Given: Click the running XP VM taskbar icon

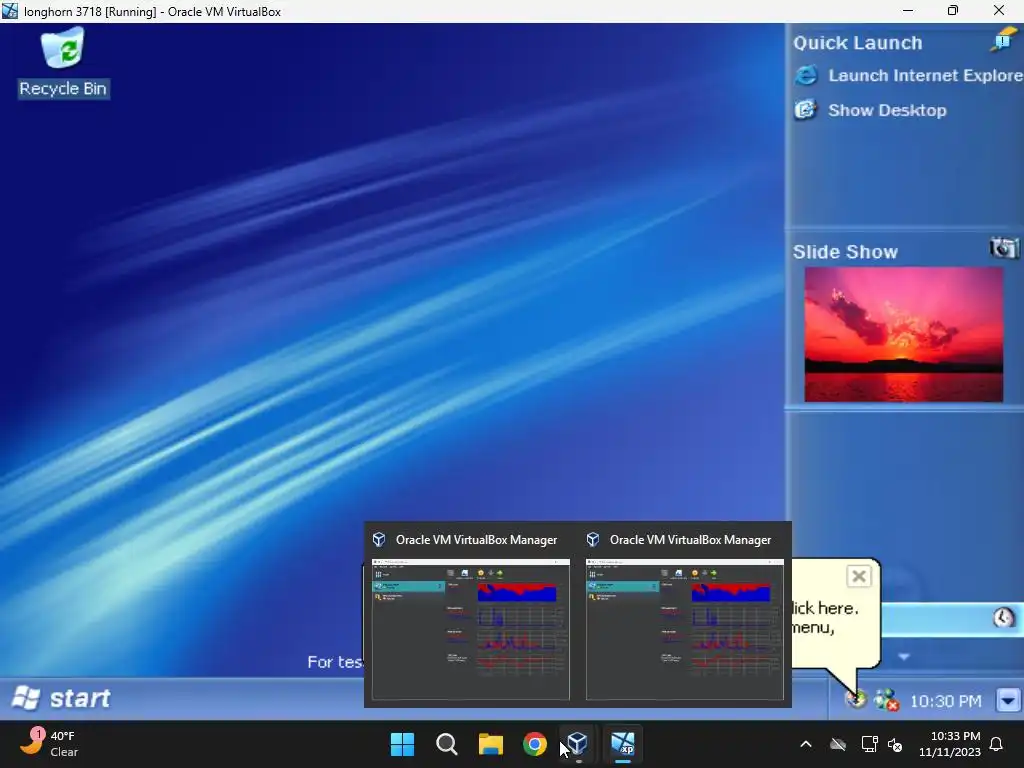Looking at the screenshot, I should click(x=623, y=744).
